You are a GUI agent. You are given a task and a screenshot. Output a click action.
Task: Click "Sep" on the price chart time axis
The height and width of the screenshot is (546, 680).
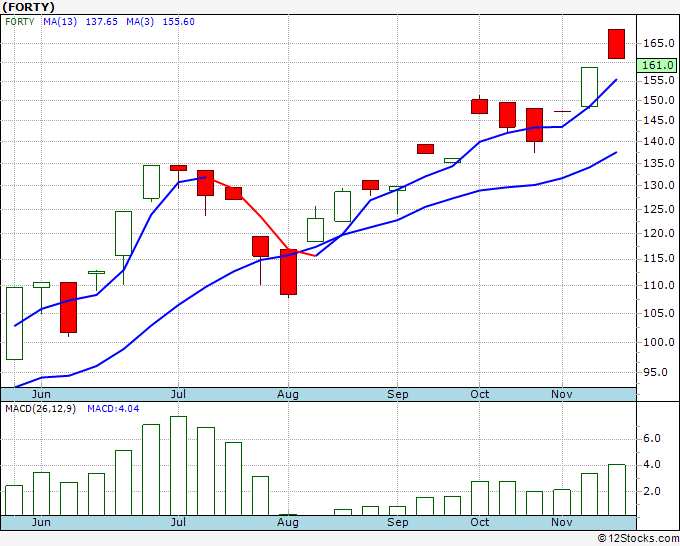398,395
